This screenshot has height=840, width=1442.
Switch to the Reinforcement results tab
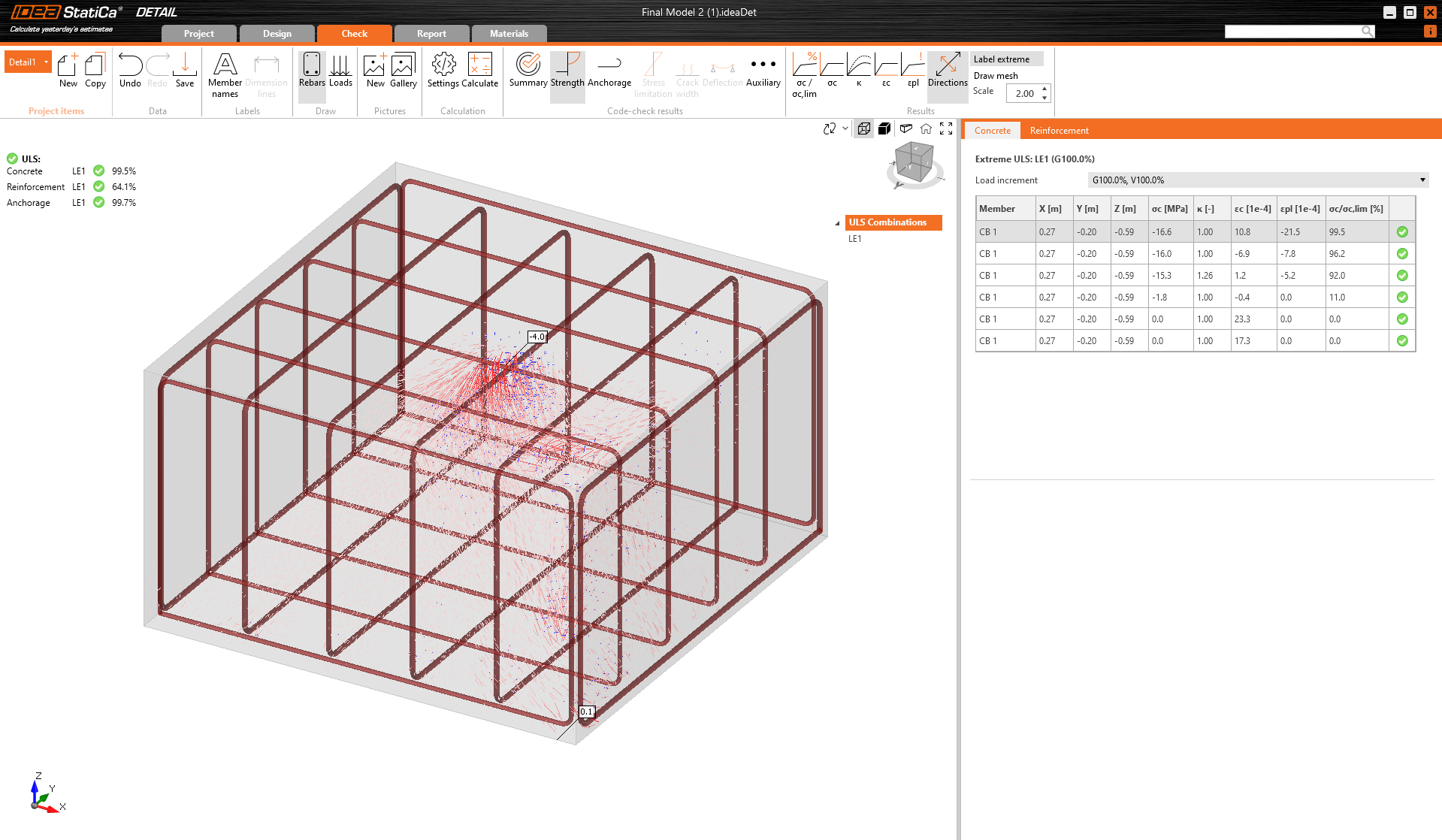pos(1059,130)
